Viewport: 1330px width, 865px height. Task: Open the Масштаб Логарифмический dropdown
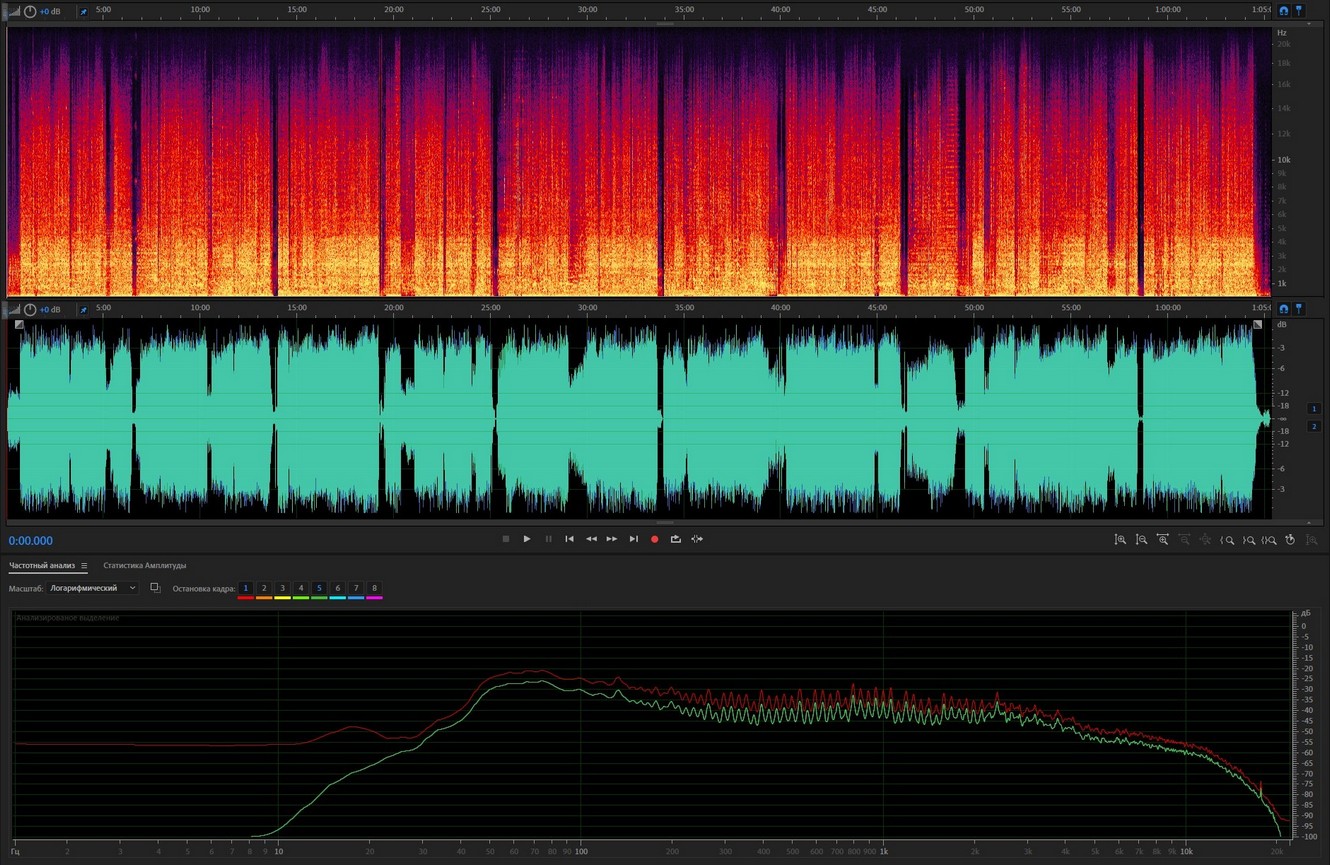[x=92, y=588]
